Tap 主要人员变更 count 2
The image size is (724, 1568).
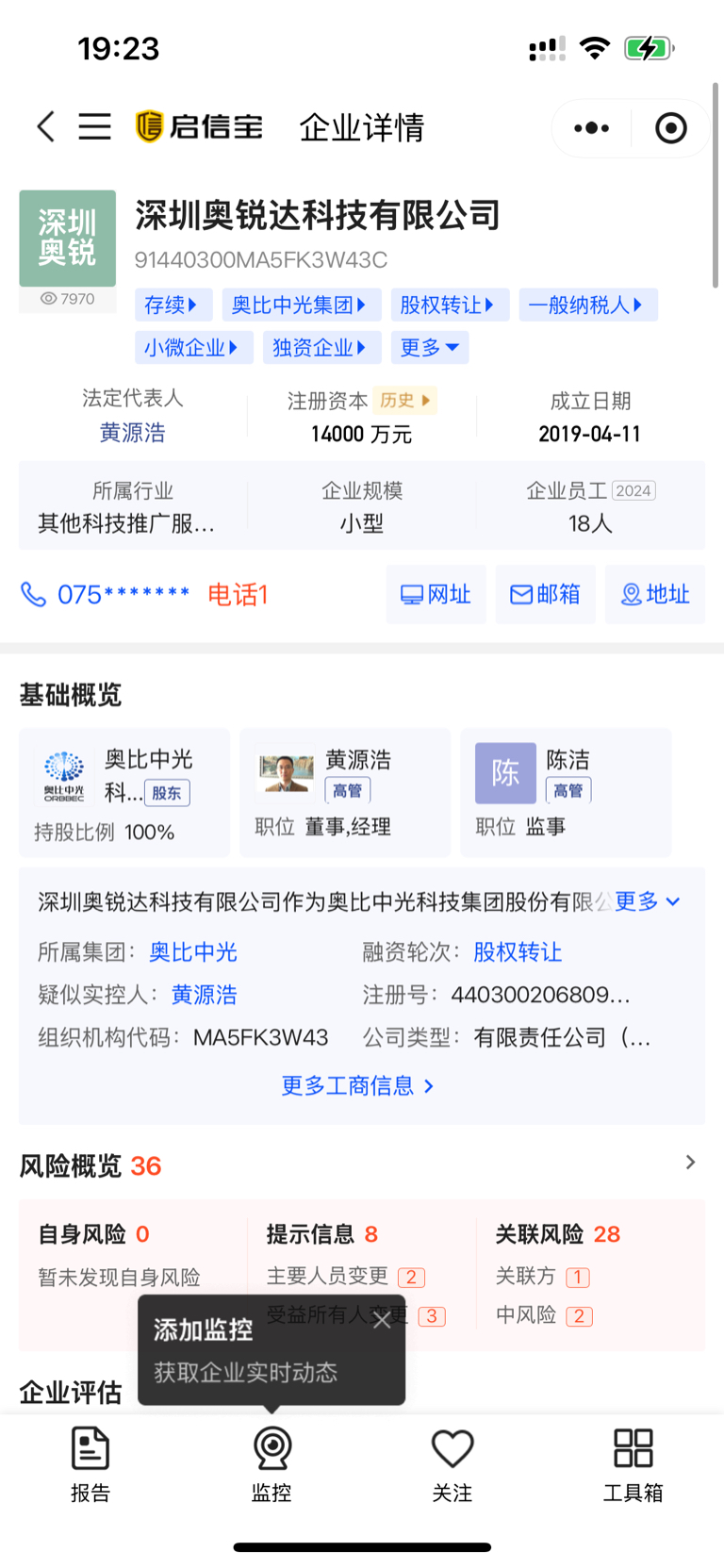point(412,1278)
